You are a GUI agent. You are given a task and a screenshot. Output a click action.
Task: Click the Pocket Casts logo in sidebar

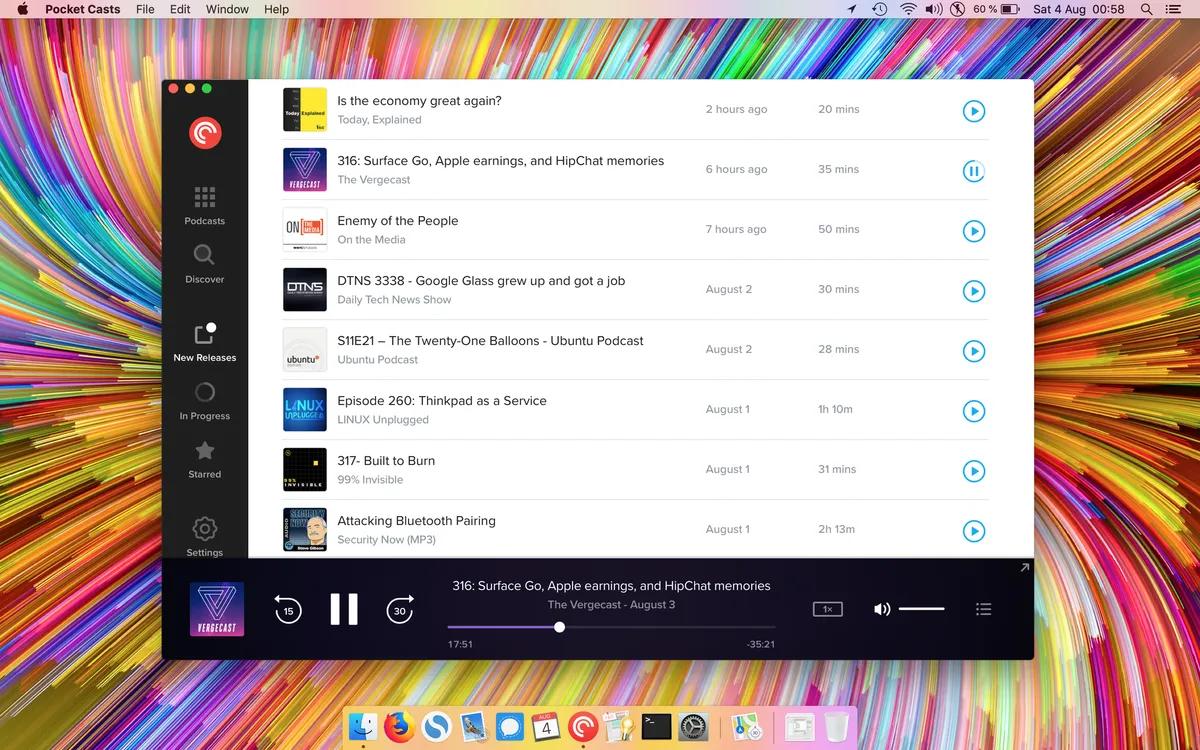tap(205, 132)
